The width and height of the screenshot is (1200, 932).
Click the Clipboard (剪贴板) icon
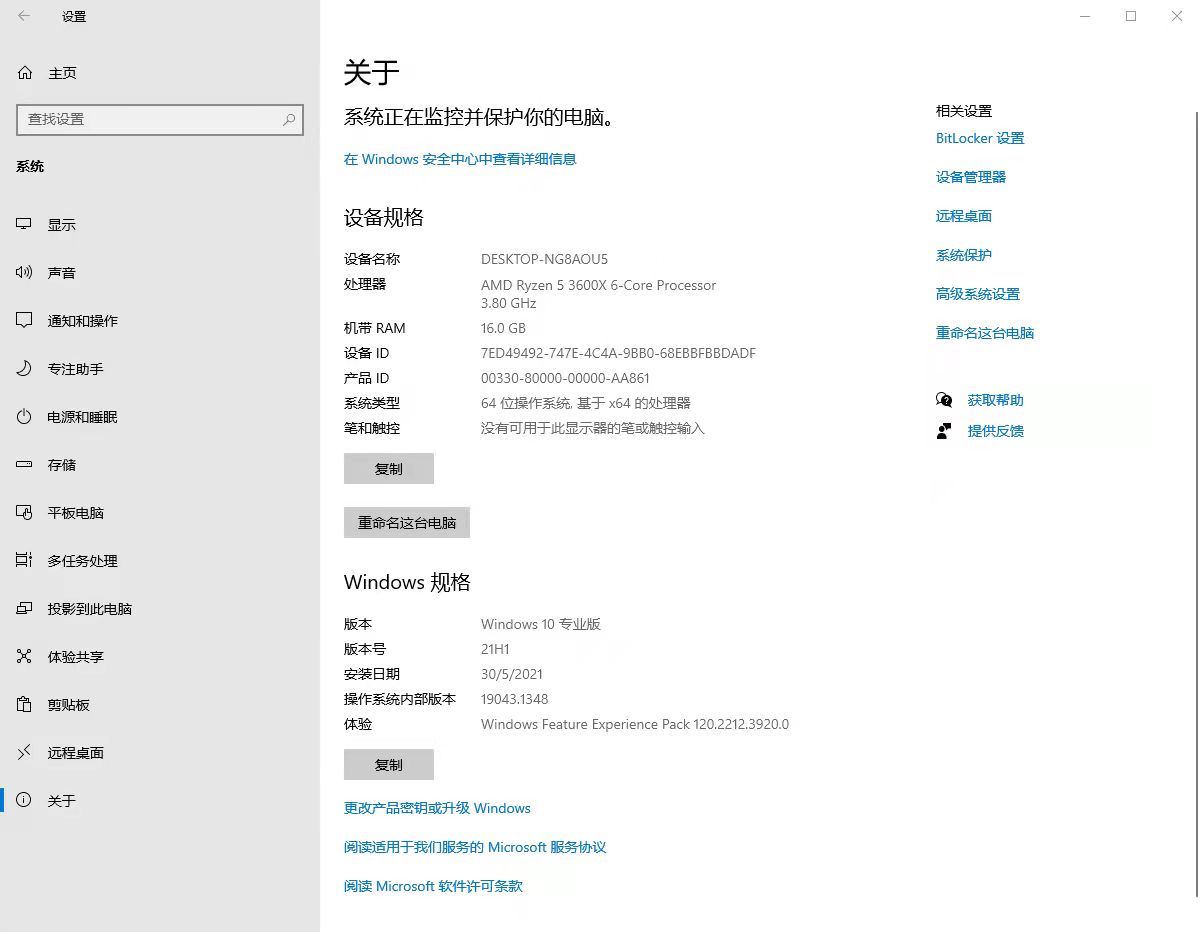25,705
